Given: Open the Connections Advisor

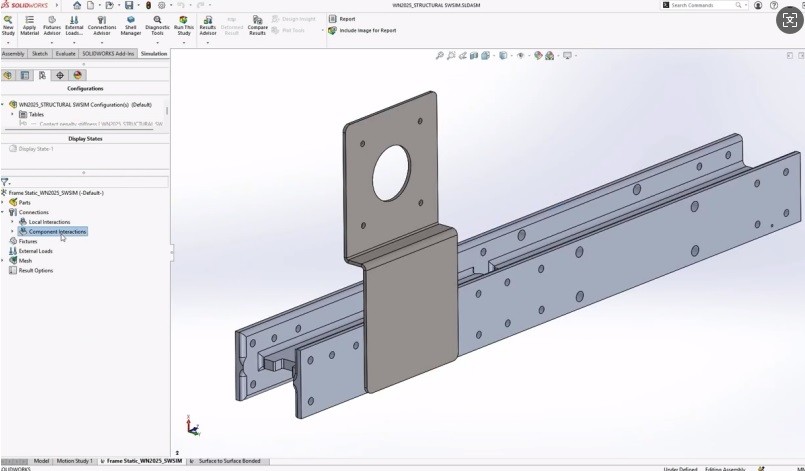Looking at the screenshot, I should point(102,26).
